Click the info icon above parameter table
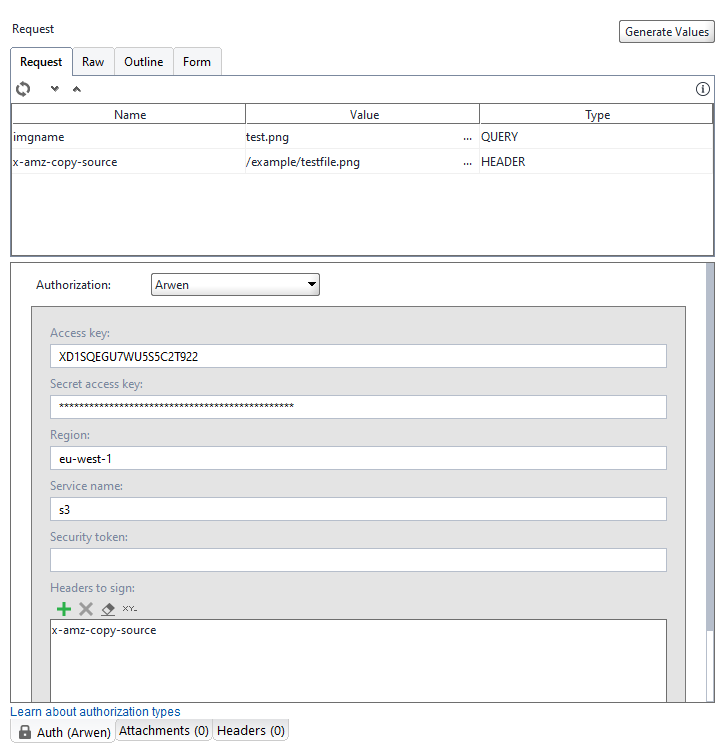 (x=703, y=89)
